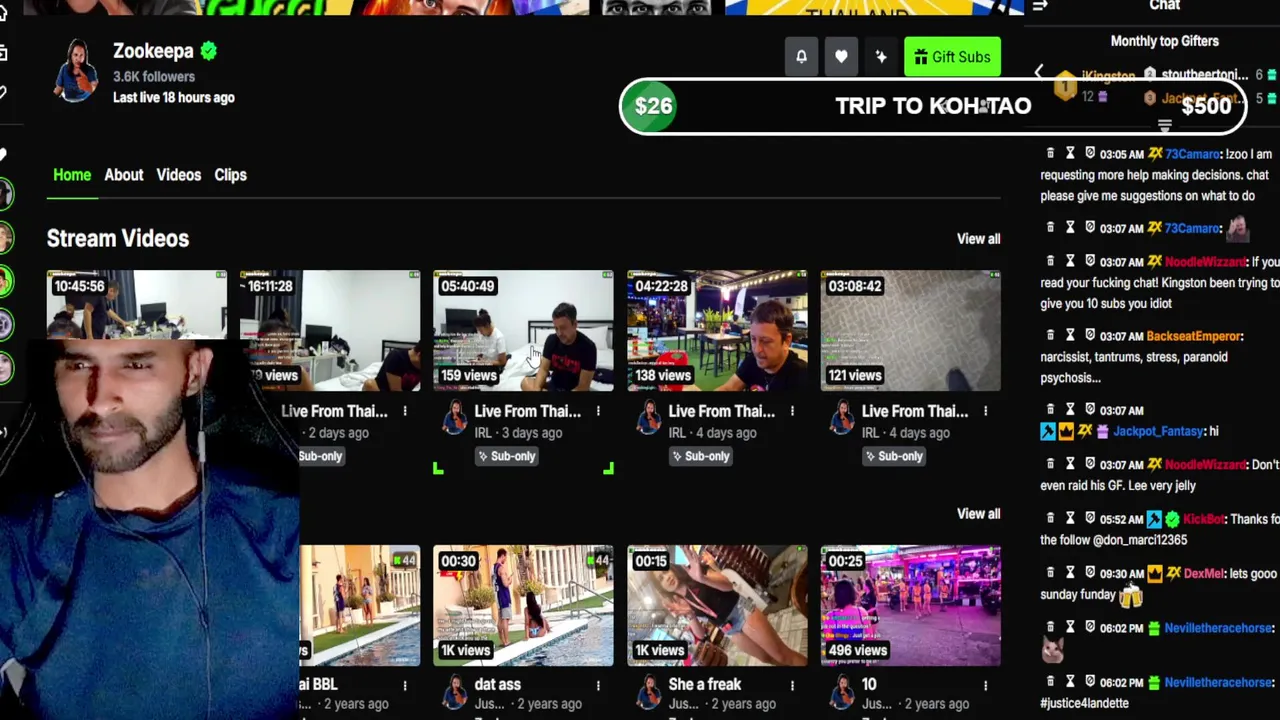Click the notification bell icon
Viewport: 1280px width, 720px height.
[x=801, y=57]
